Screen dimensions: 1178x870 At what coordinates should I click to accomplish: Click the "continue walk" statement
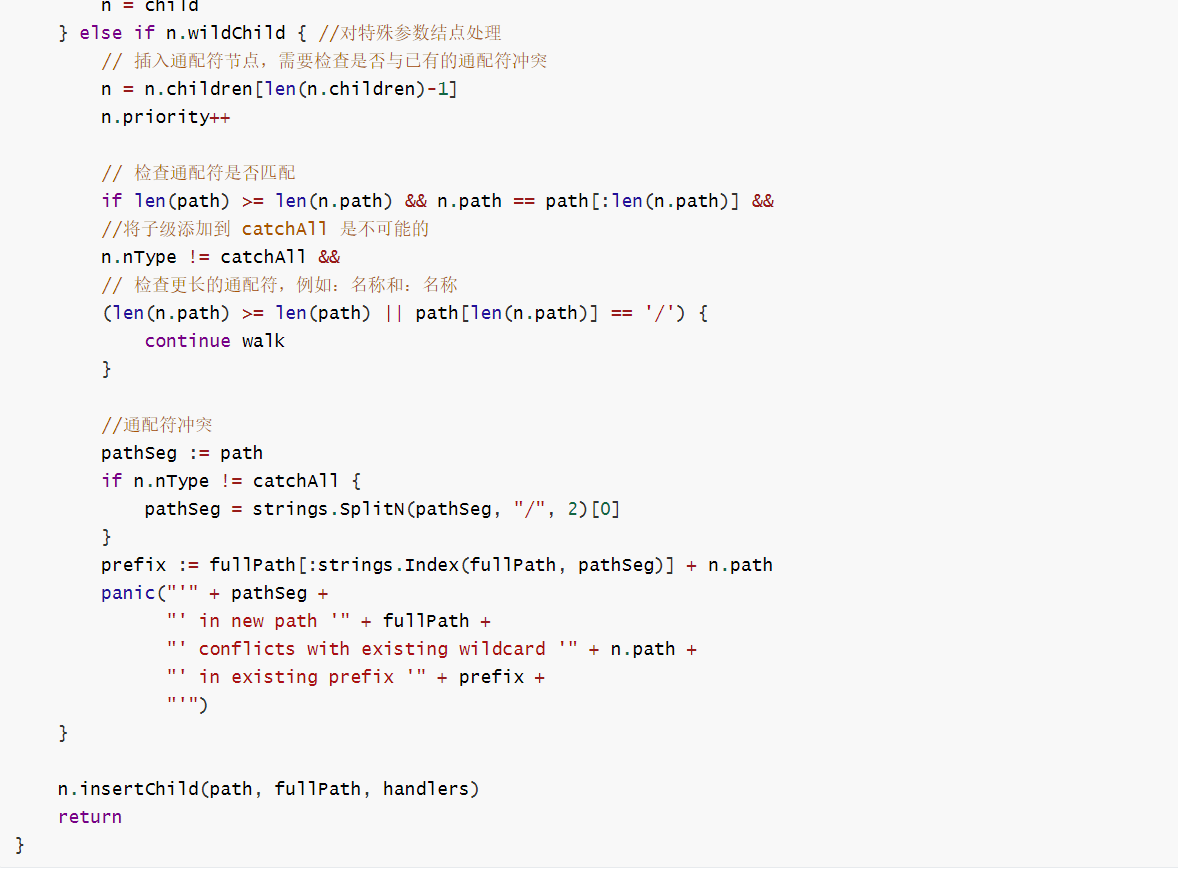(214, 341)
